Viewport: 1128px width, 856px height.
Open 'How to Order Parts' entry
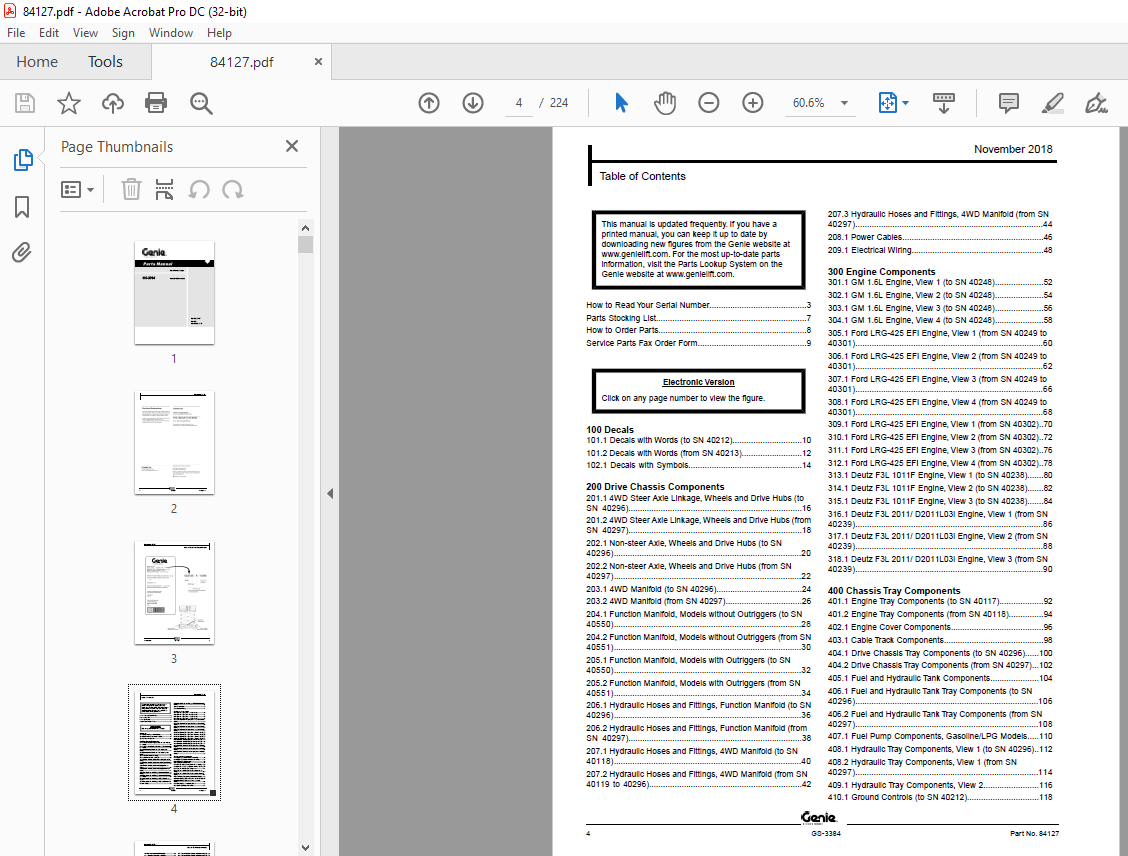pos(699,330)
